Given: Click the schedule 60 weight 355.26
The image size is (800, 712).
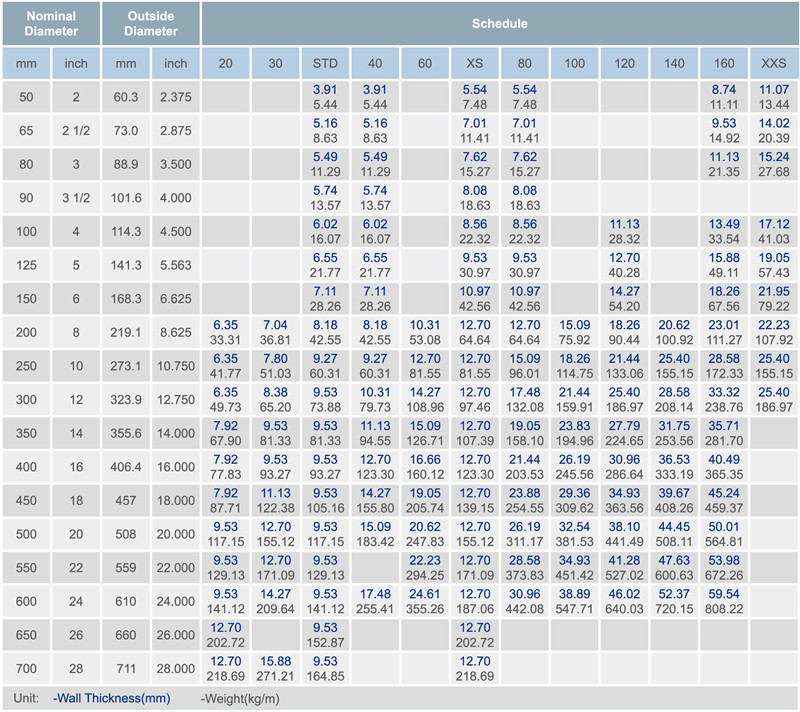Looking at the screenshot, I should [x=425, y=609].
